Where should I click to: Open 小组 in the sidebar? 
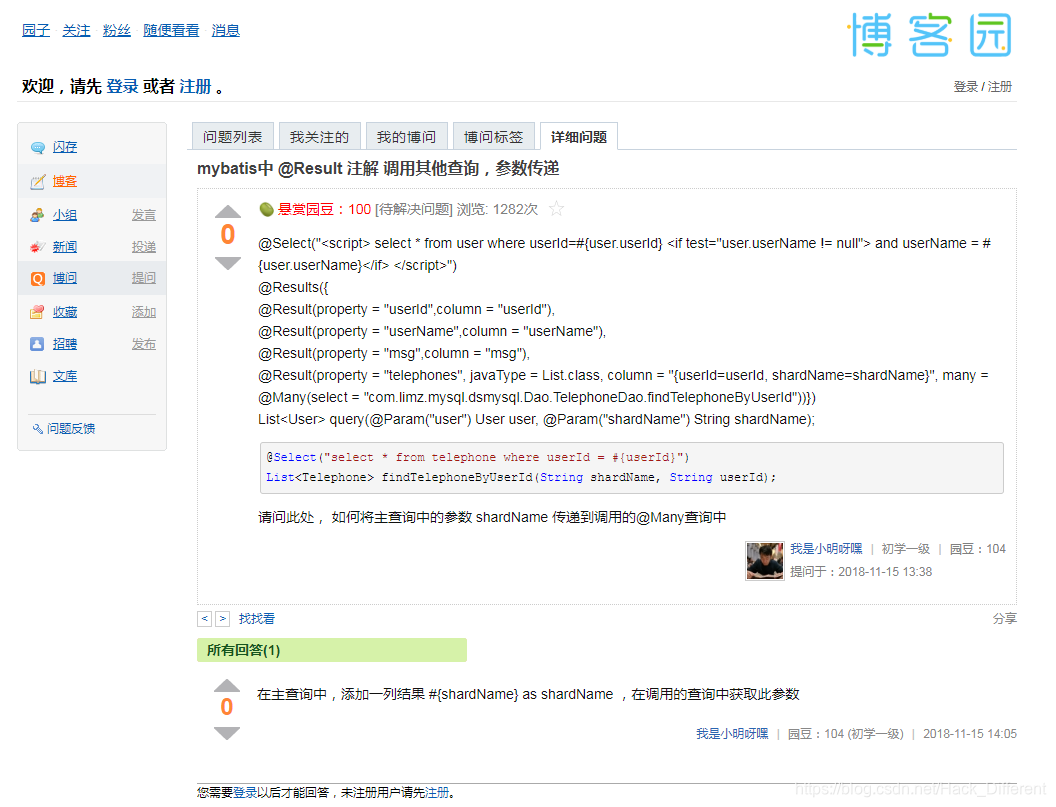pyautogui.click(x=65, y=216)
